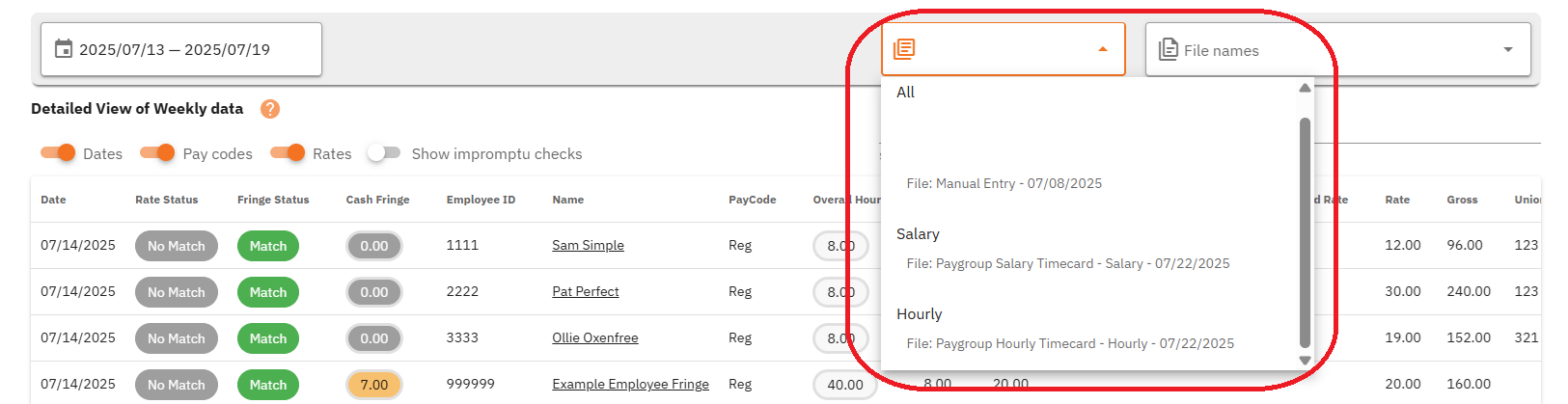1568x404 pixels.
Task: Select the Manual Entry 07/08/2025 file option
Action: click(1004, 183)
